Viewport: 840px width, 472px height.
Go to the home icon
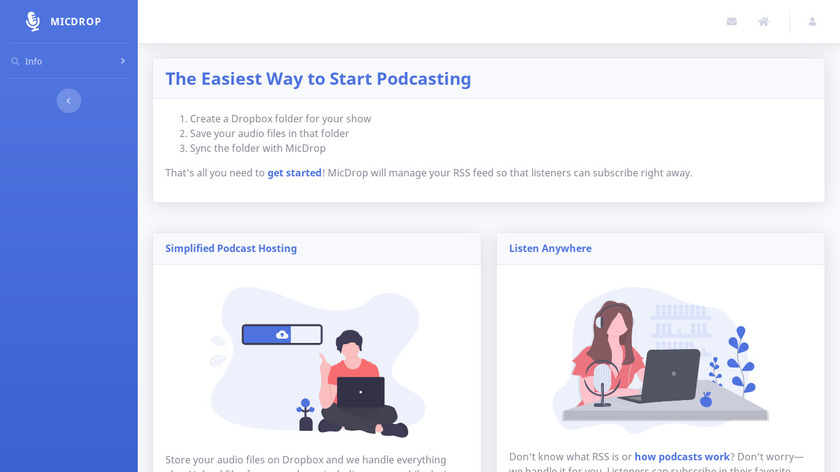(763, 21)
